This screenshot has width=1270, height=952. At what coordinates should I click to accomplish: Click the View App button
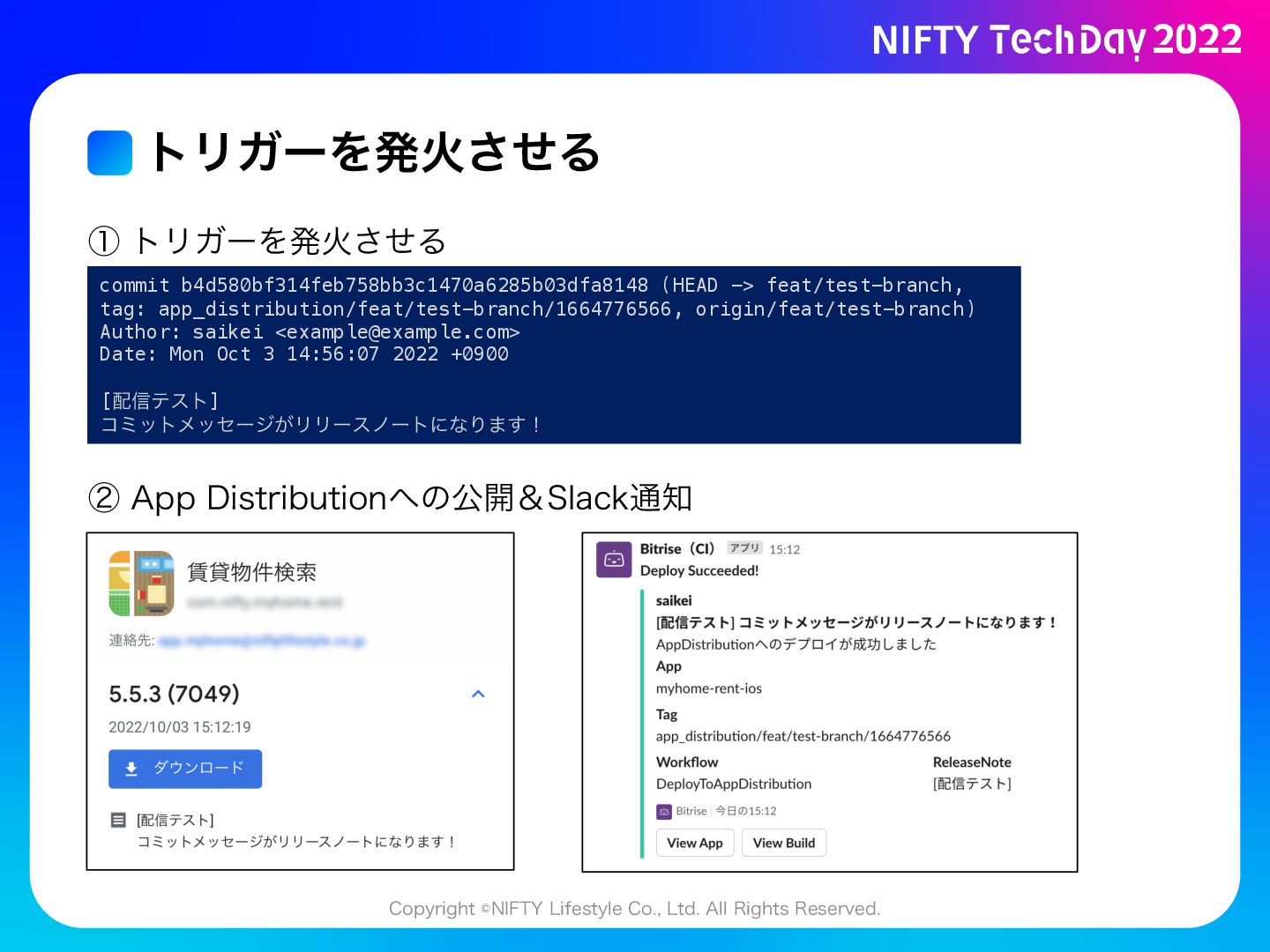[x=695, y=843]
